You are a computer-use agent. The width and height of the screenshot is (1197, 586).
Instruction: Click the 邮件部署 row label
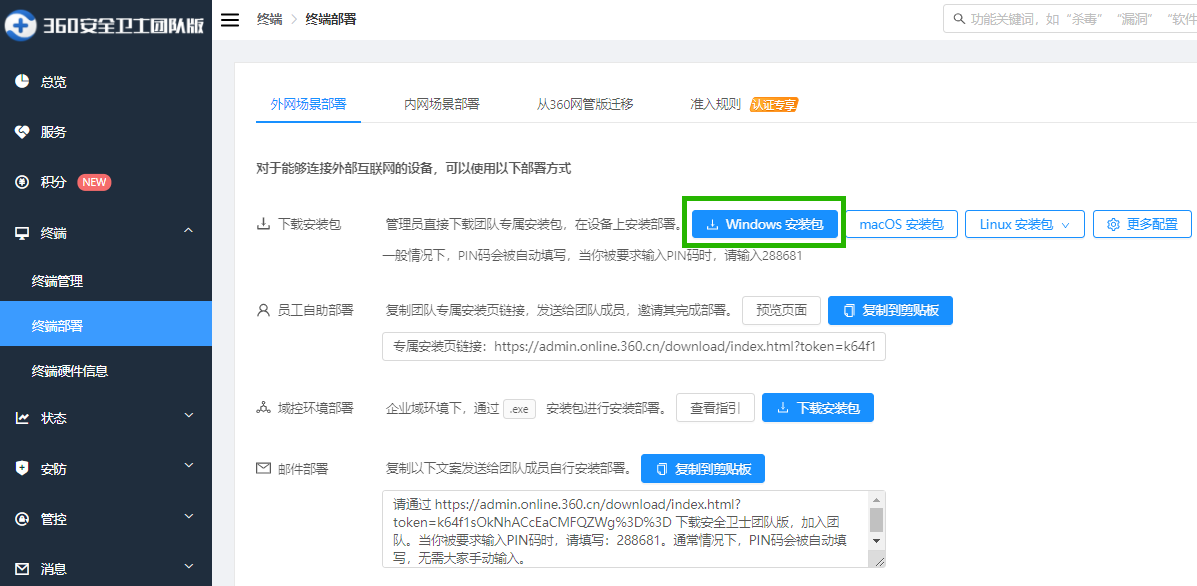(303, 468)
